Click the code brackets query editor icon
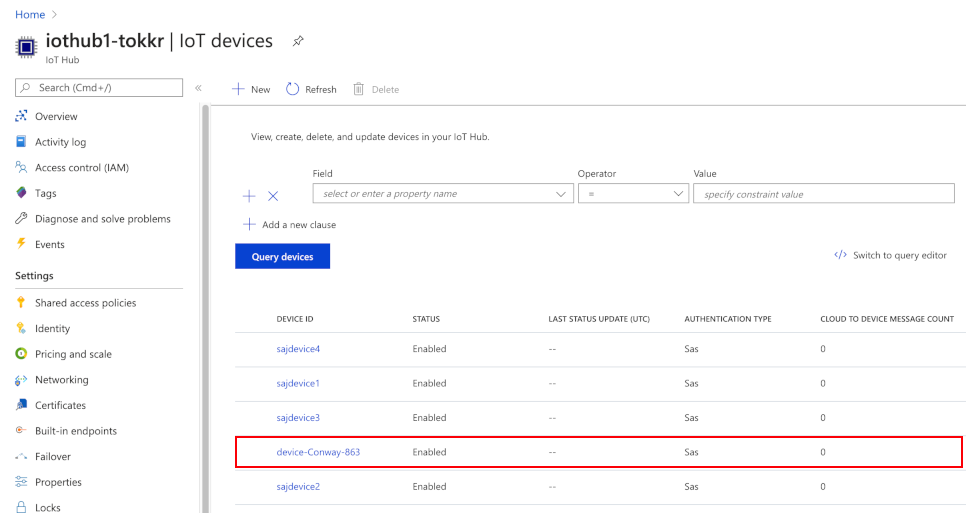966x513 pixels. pos(840,255)
